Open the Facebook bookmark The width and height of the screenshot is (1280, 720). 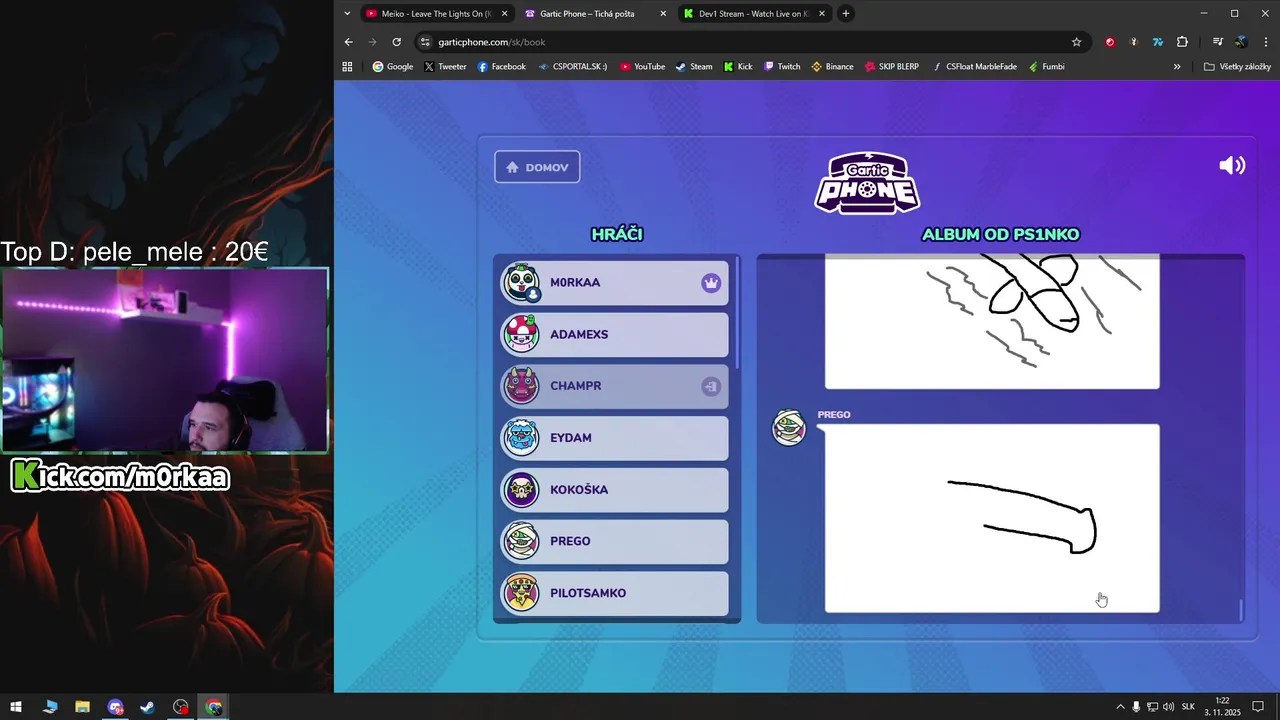pyautogui.click(x=502, y=67)
